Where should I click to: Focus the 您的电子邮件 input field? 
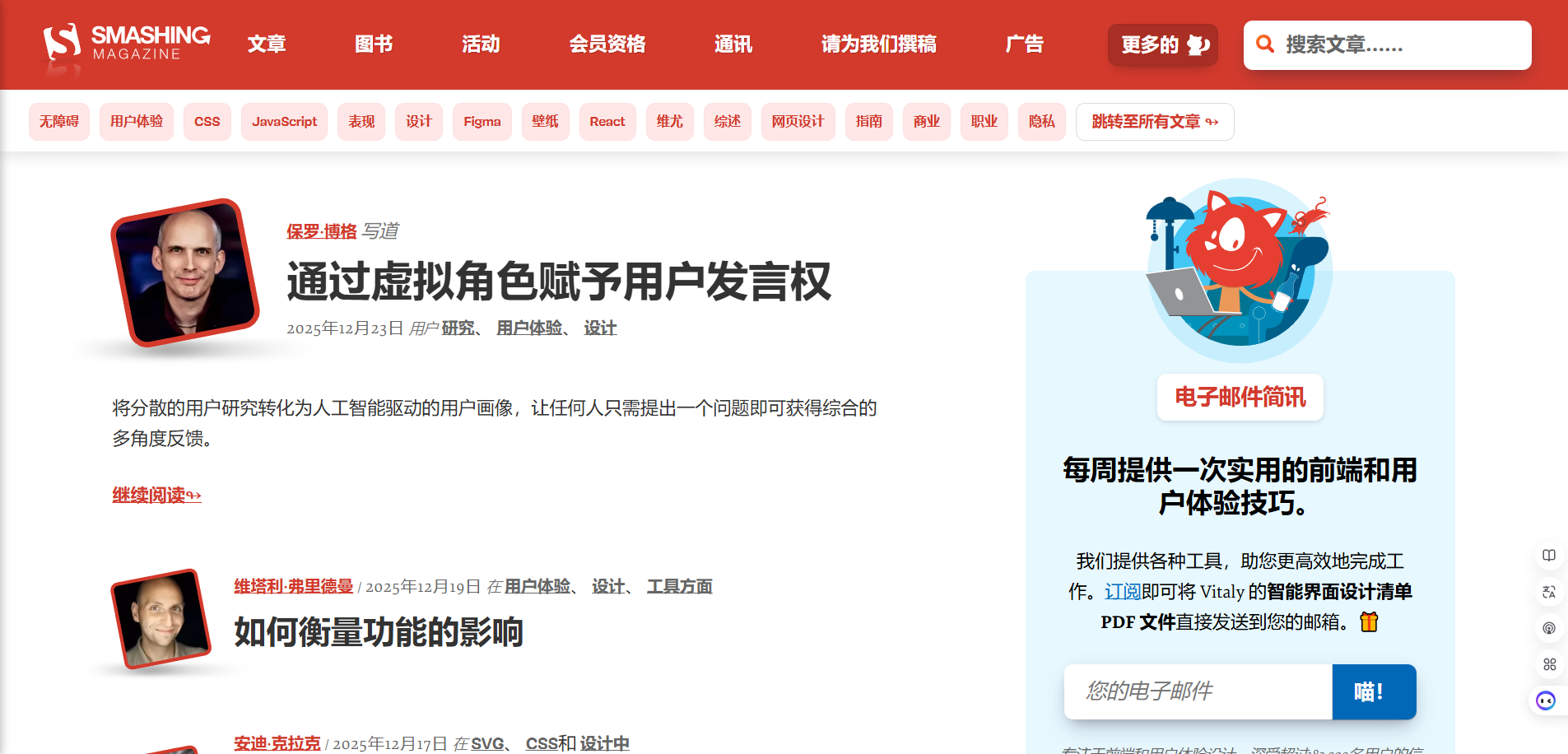click(1198, 691)
